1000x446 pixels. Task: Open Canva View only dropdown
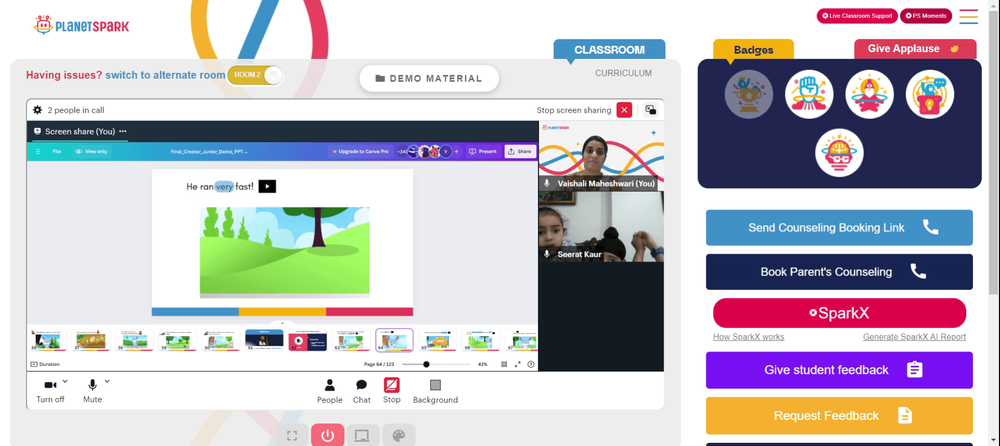click(x=91, y=152)
